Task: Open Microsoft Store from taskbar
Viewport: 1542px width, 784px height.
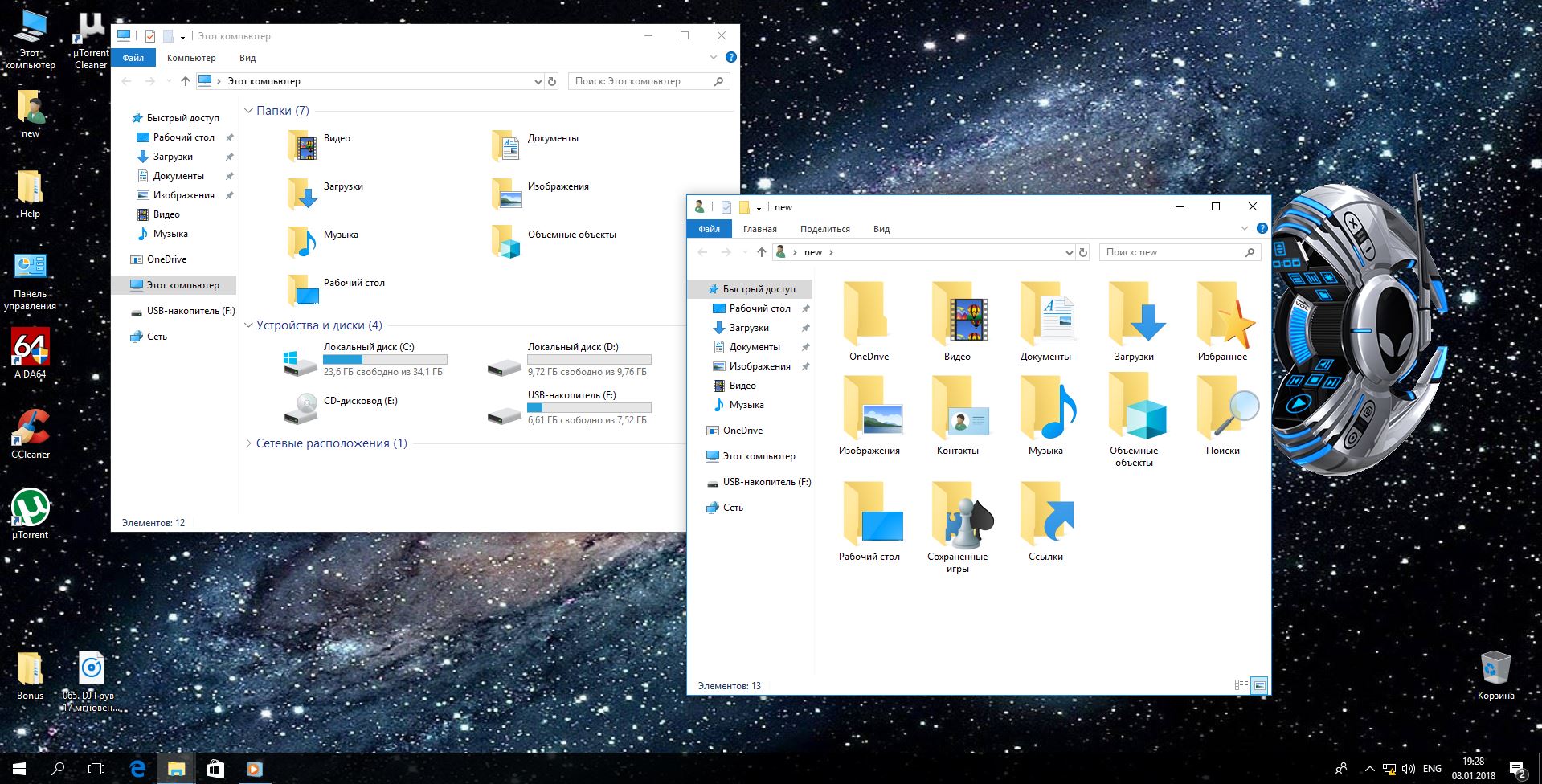Action: pos(215,769)
